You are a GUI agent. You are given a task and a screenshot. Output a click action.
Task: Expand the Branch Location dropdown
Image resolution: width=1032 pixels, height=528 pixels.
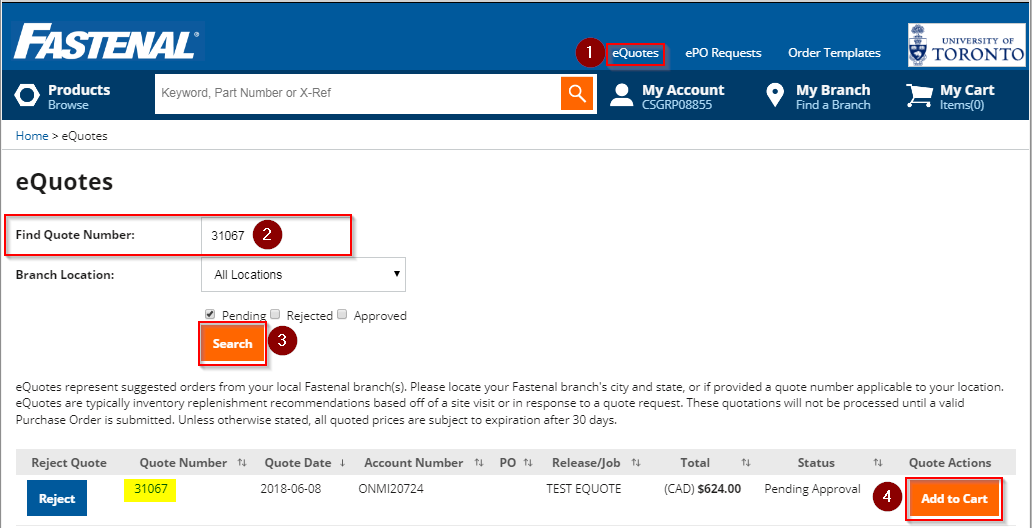(x=303, y=274)
